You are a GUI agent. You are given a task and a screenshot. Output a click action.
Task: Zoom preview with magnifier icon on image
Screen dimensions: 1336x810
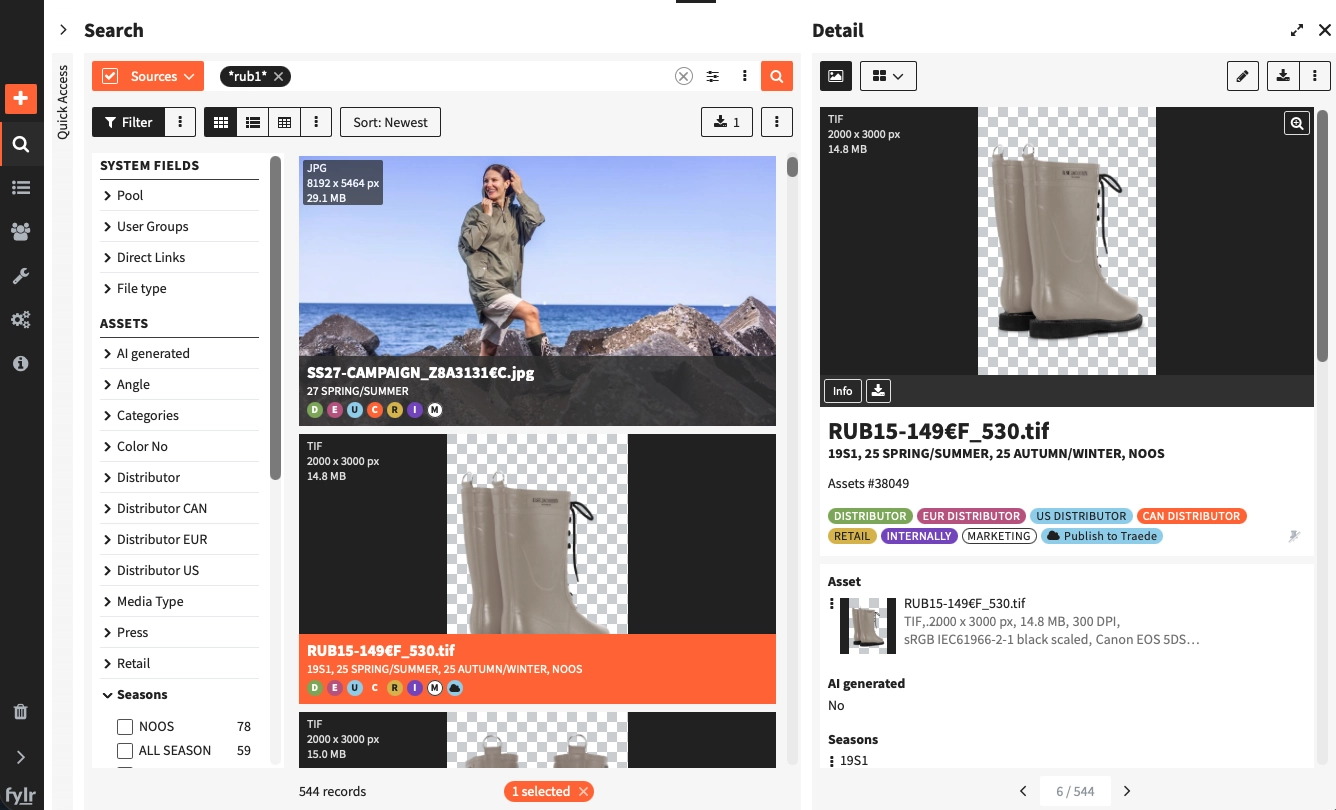pos(1297,123)
